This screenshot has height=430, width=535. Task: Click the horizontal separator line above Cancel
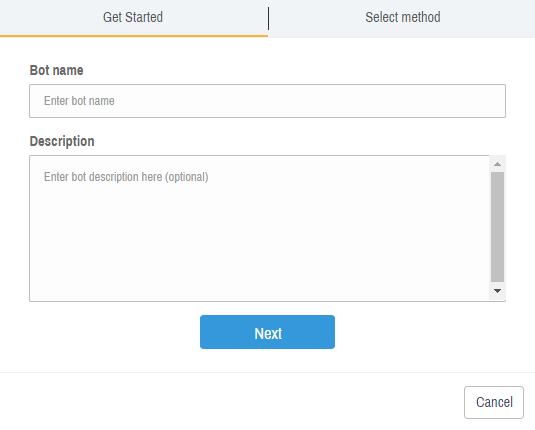(267, 372)
